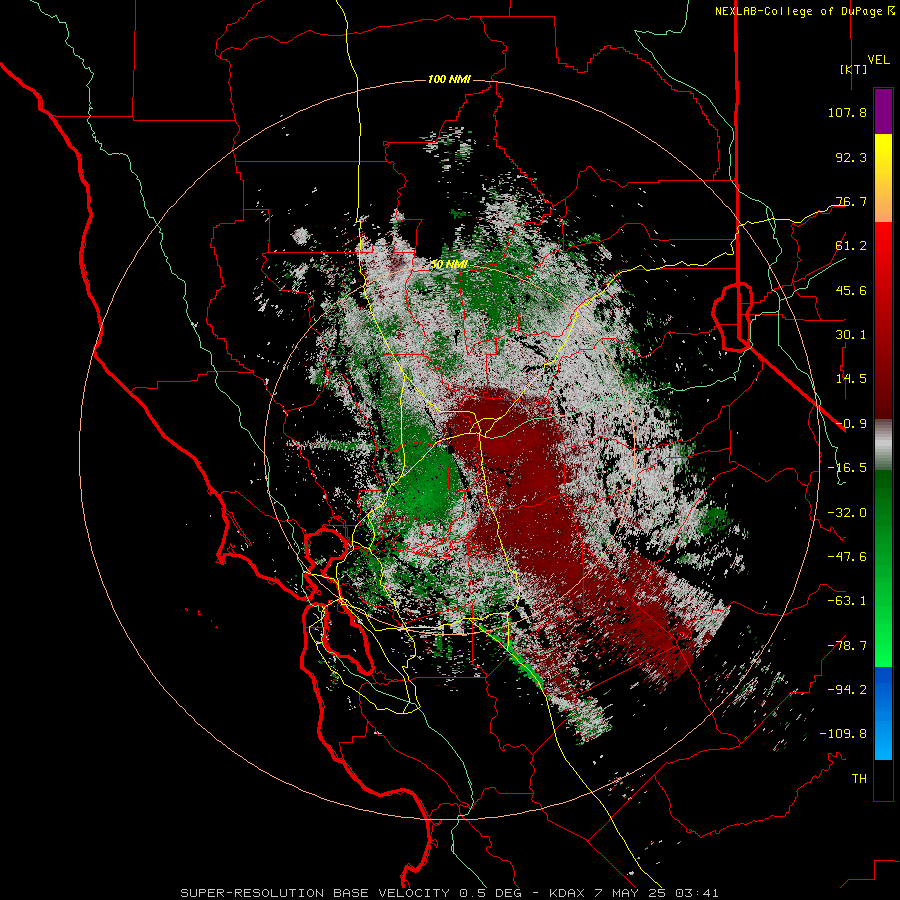Screen dimensions: 900x900
Task: Click the -78.7 velocity scale value
Action: click(x=847, y=646)
